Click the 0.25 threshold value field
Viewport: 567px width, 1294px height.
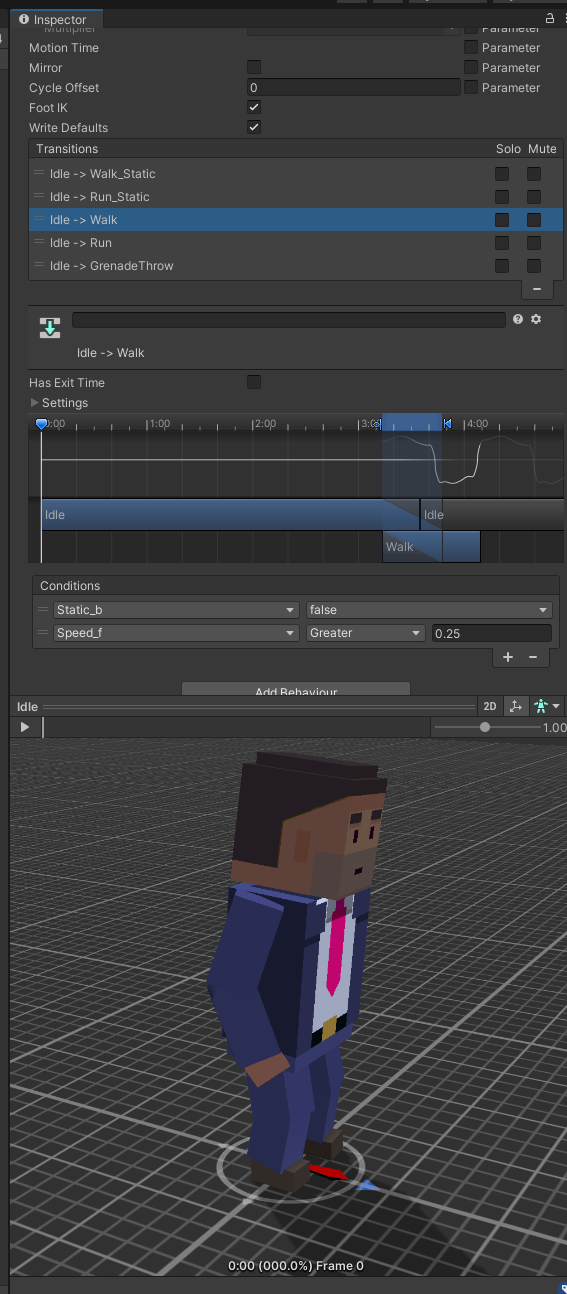tap(491, 632)
